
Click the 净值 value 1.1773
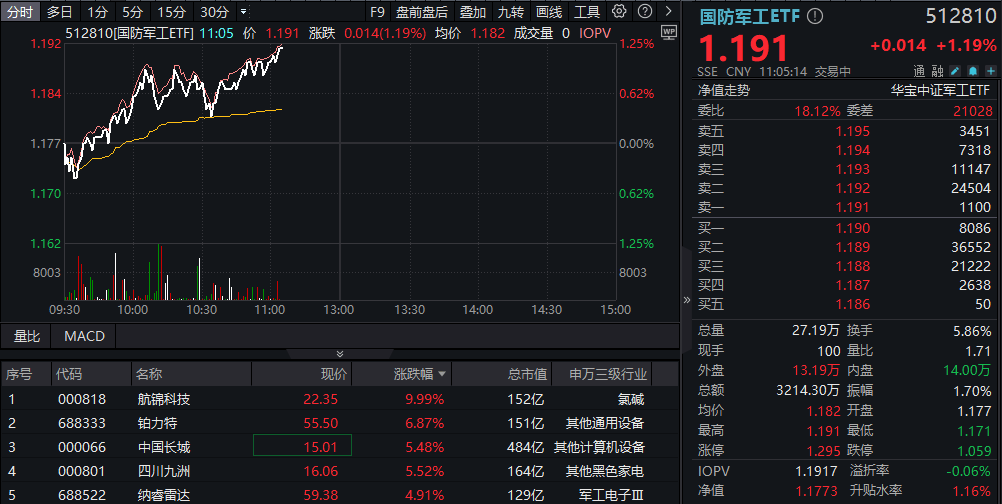(816, 491)
